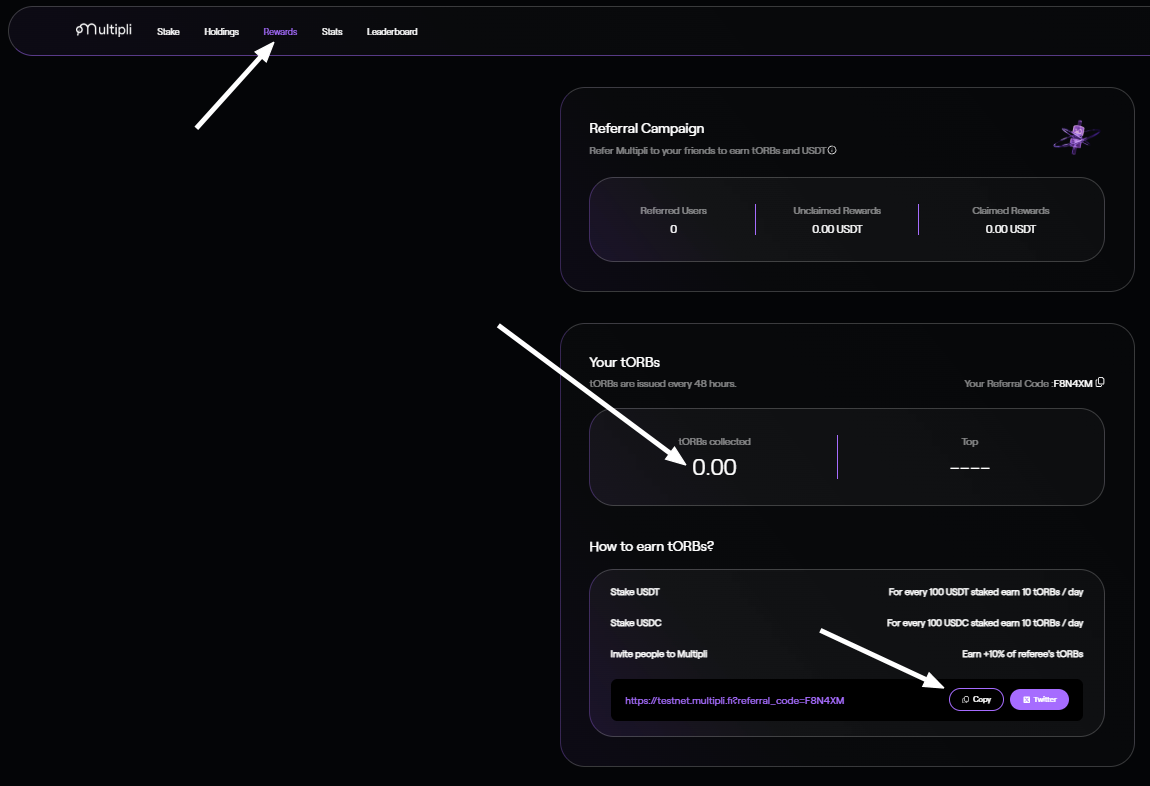The image size is (1150, 786).
Task: Open the Leaderboard page
Action: click(392, 32)
